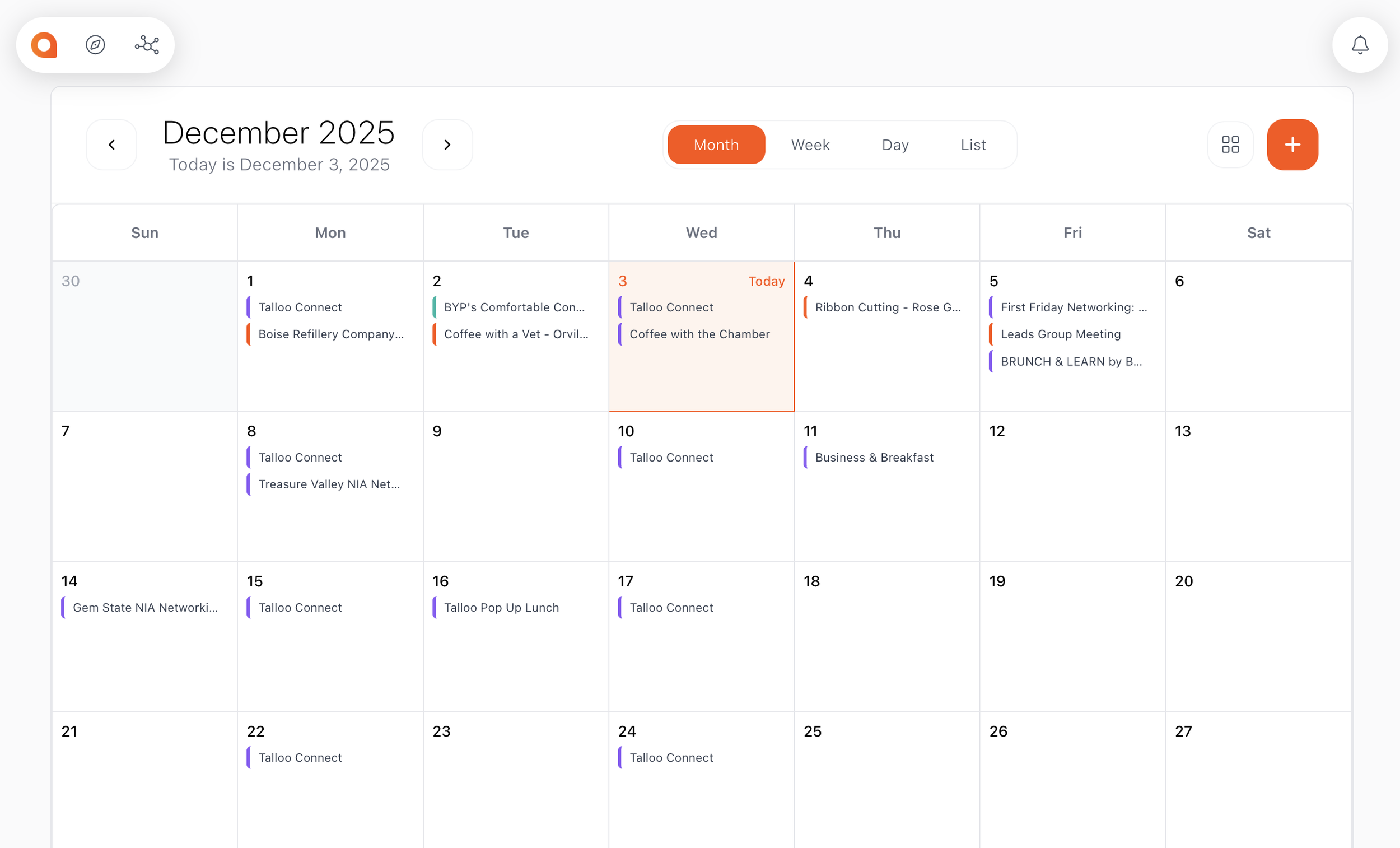The image size is (1400, 848).
Task: Open Business & Breakfast event
Action: [x=874, y=458]
